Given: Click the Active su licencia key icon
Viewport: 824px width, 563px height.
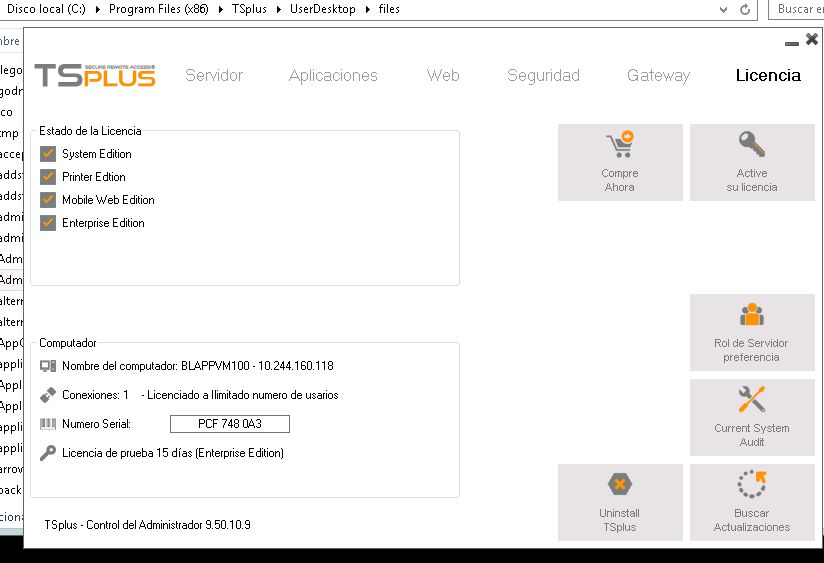Looking at the screenshot, I should (x=752, y=144).
